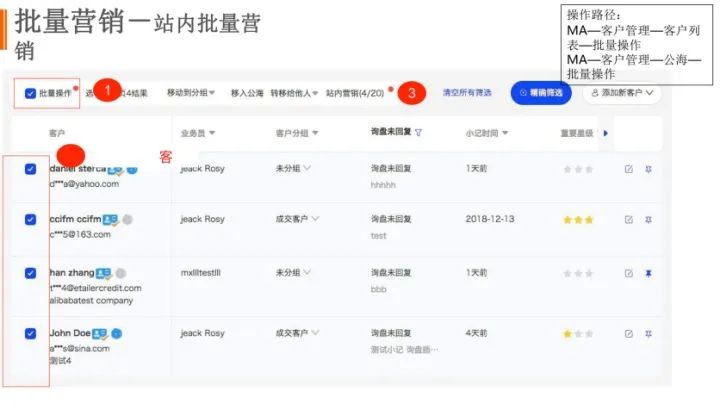Click the gray status icon beside ccifm ccifm
Image resolution: width=720 pixels, height=410 pixels.
tap(128, 220)
